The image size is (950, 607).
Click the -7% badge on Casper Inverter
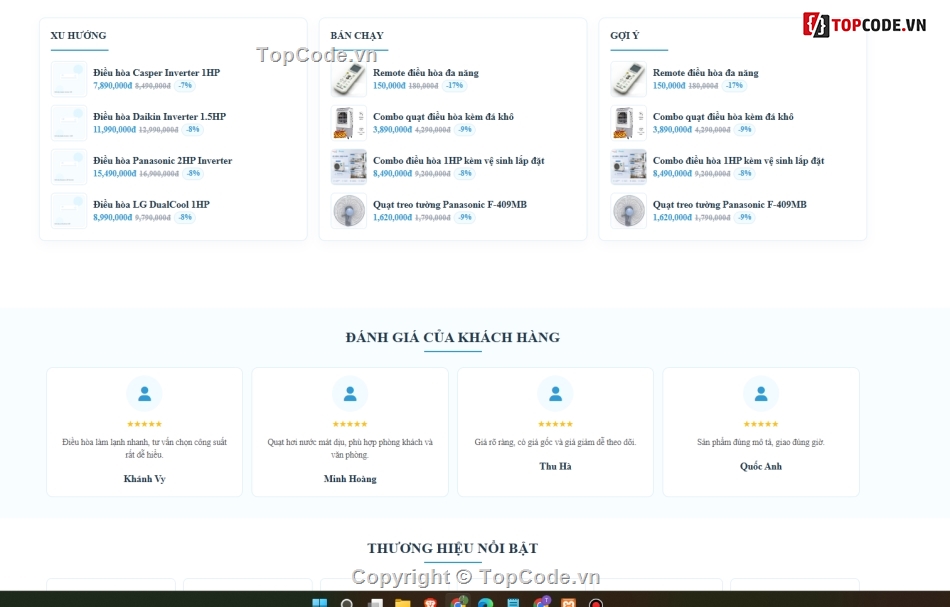coord(185,85)
